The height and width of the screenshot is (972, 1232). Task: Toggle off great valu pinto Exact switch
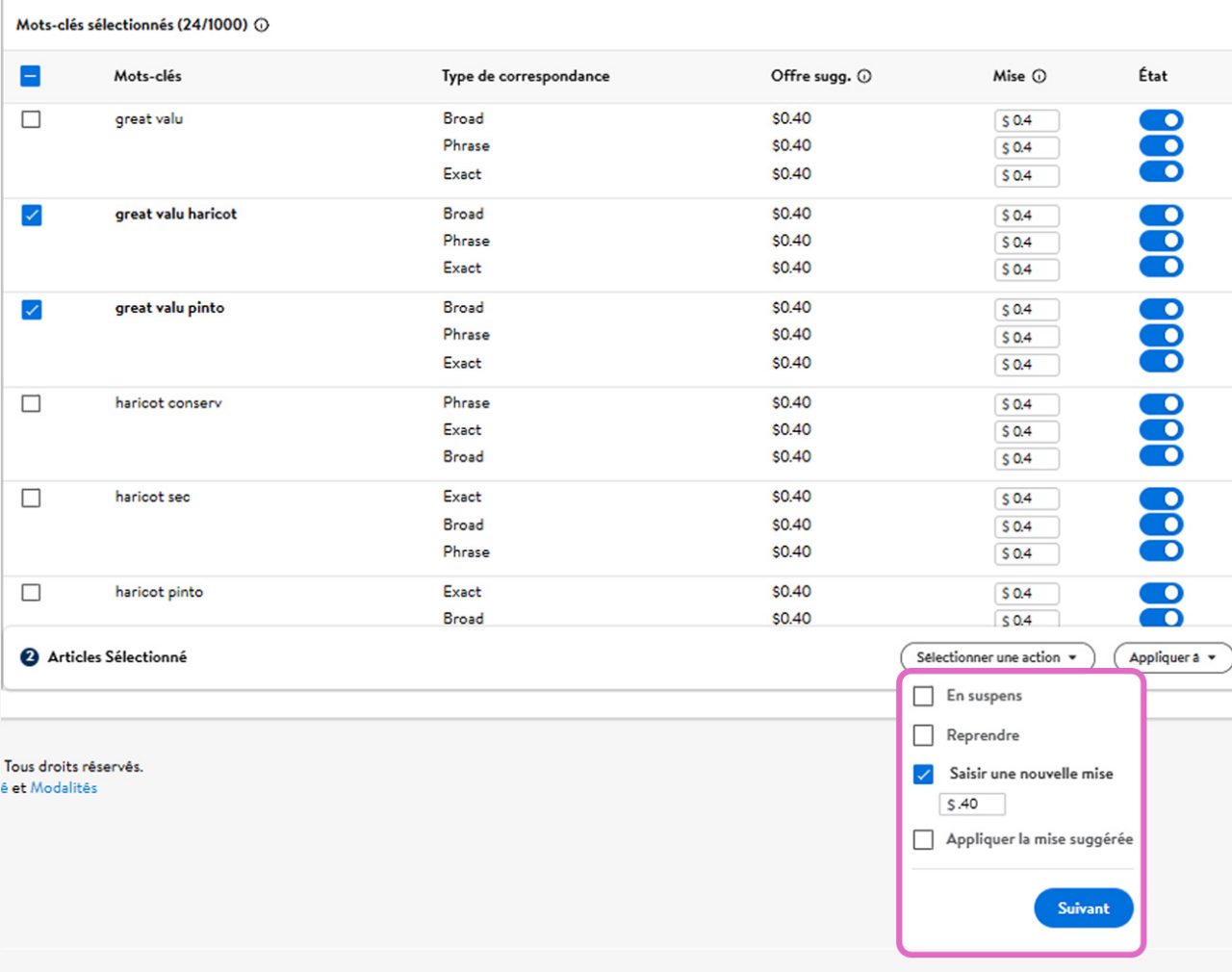click(x=1161, y=361)
